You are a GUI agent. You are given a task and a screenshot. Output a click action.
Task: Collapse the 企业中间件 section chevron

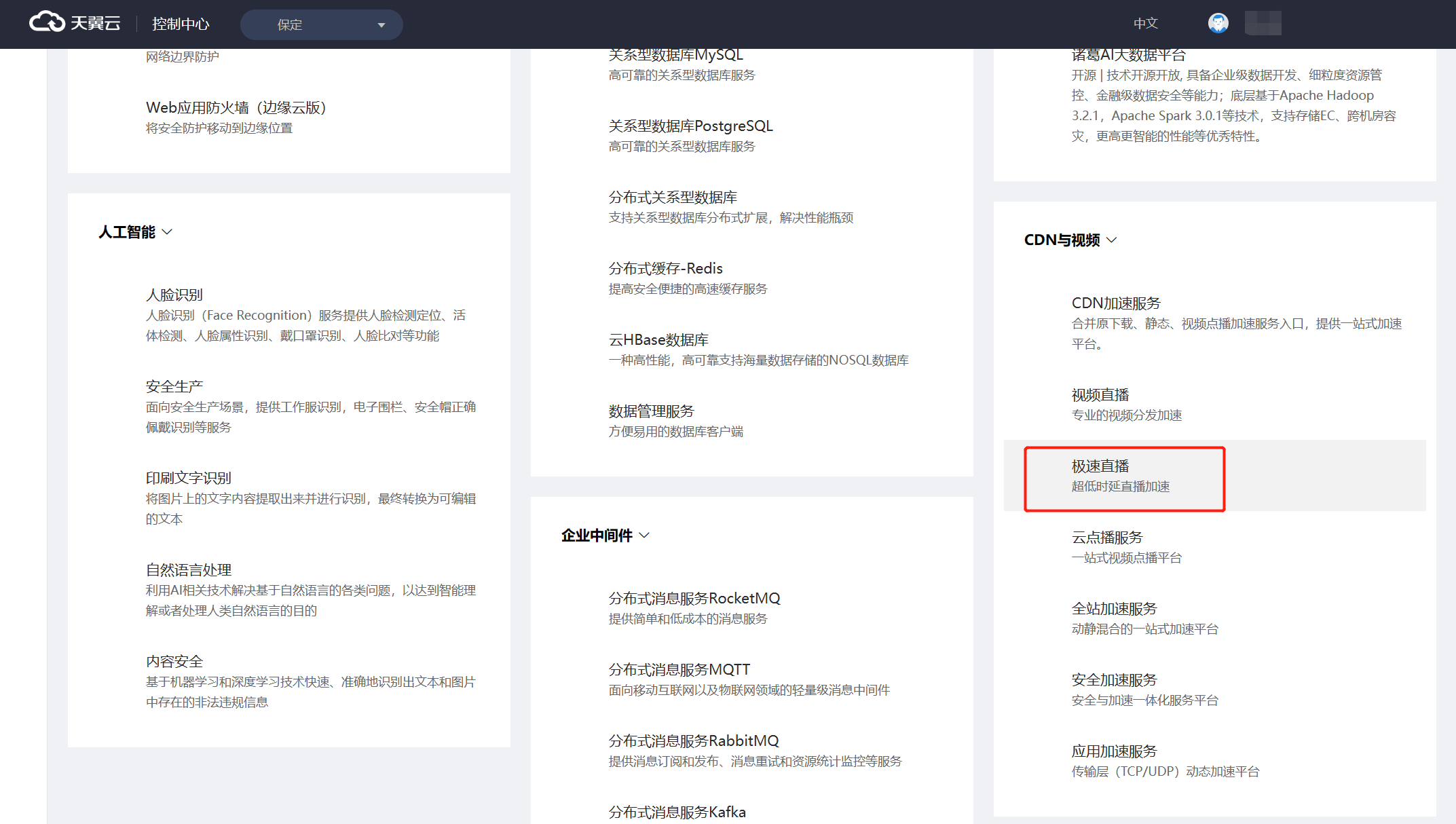pyautogui.click(x=645, y=536)
